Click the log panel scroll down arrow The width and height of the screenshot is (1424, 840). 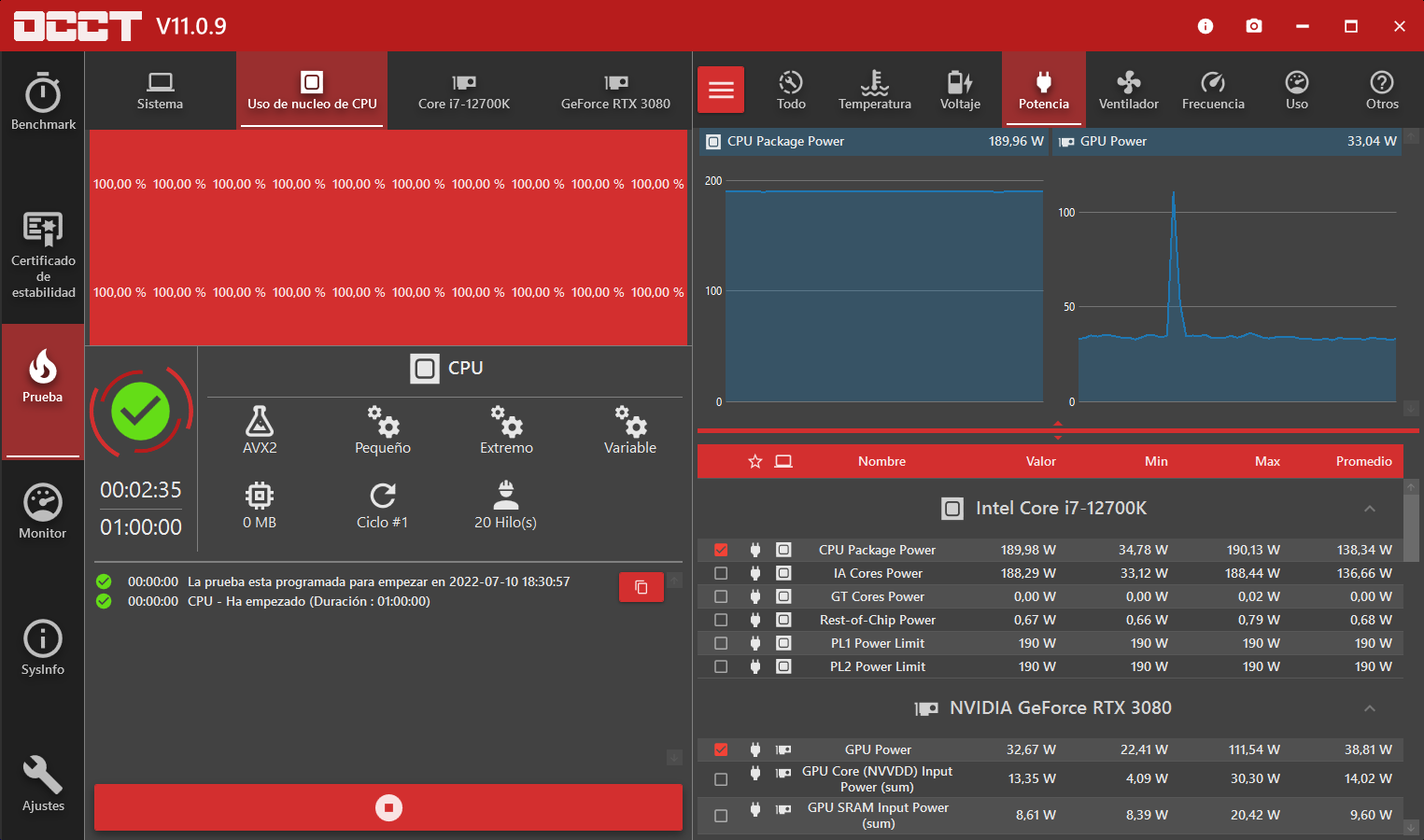(x=674, y=757)
